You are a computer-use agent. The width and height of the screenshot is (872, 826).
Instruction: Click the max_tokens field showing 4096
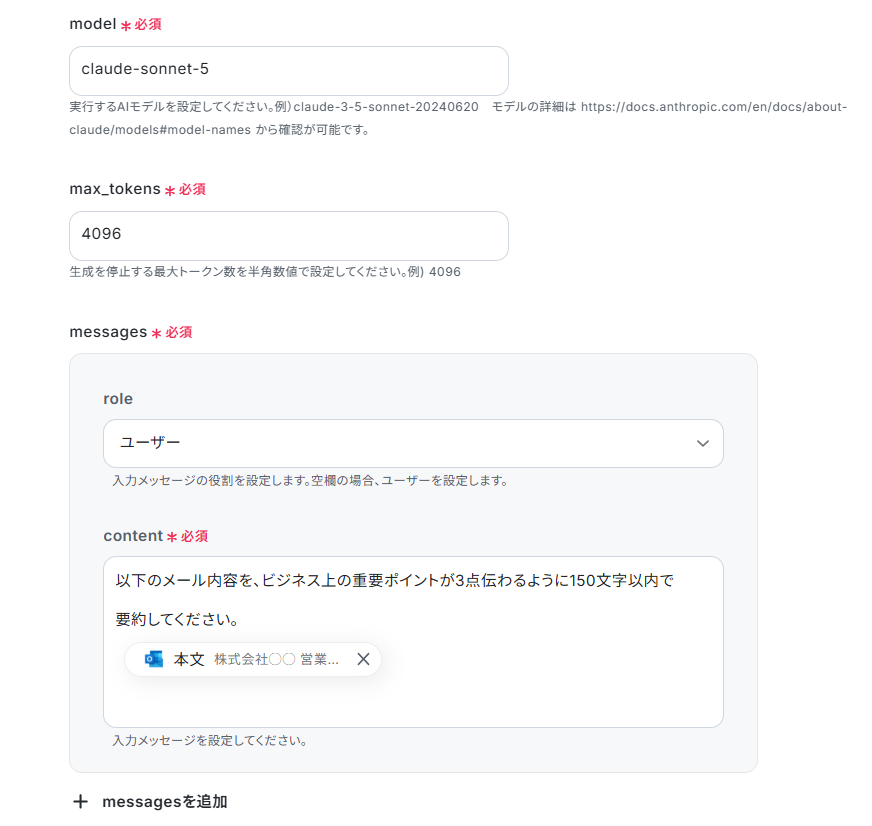289,236
